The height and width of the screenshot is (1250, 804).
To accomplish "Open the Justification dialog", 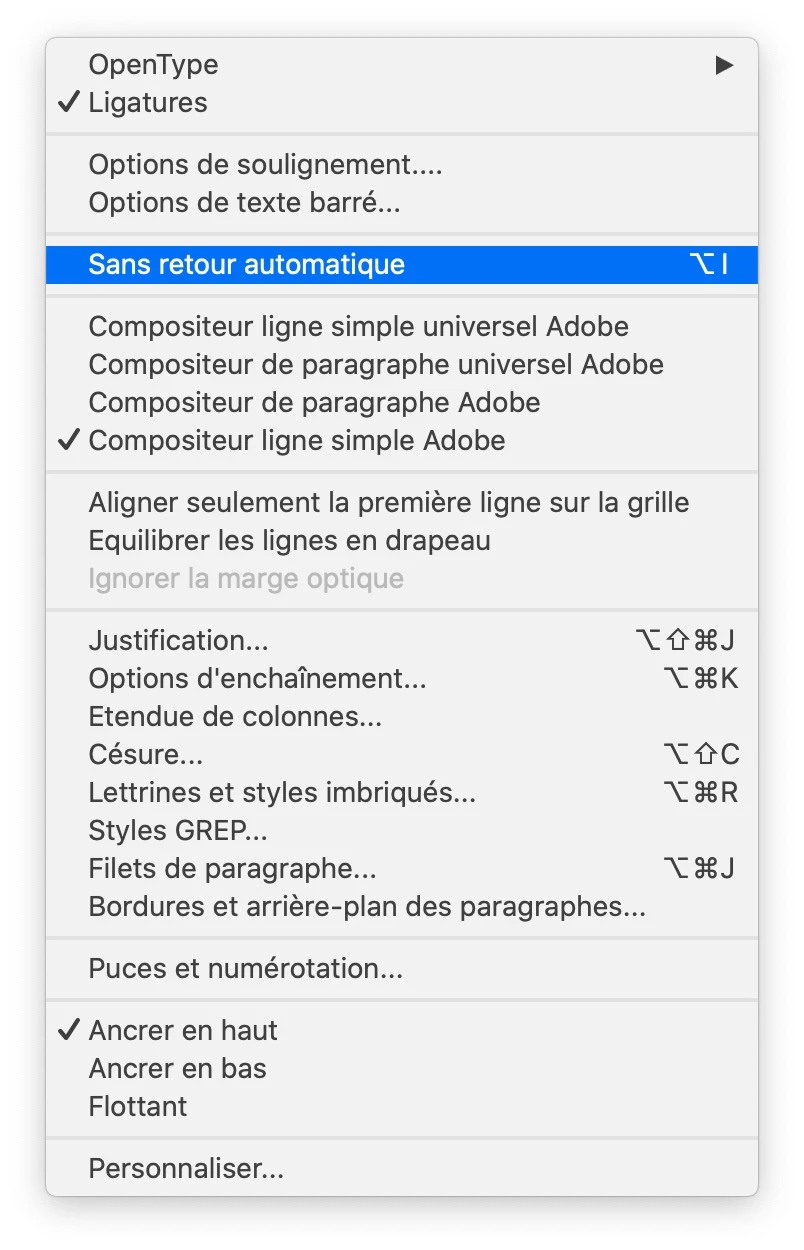I will point(178,641).
